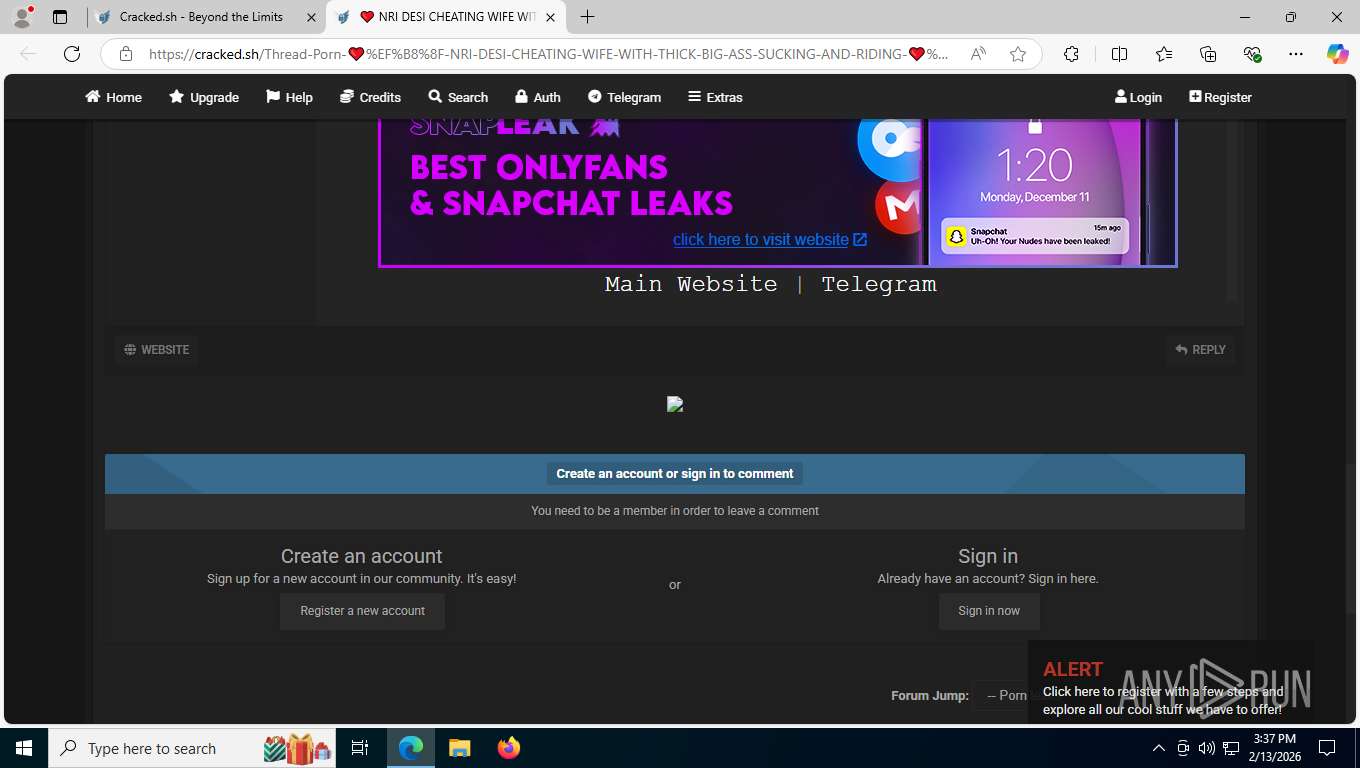This screenshot has height=768, width=1360.
Task: Click the Windows Start button
Action: (x=23, y=748)
